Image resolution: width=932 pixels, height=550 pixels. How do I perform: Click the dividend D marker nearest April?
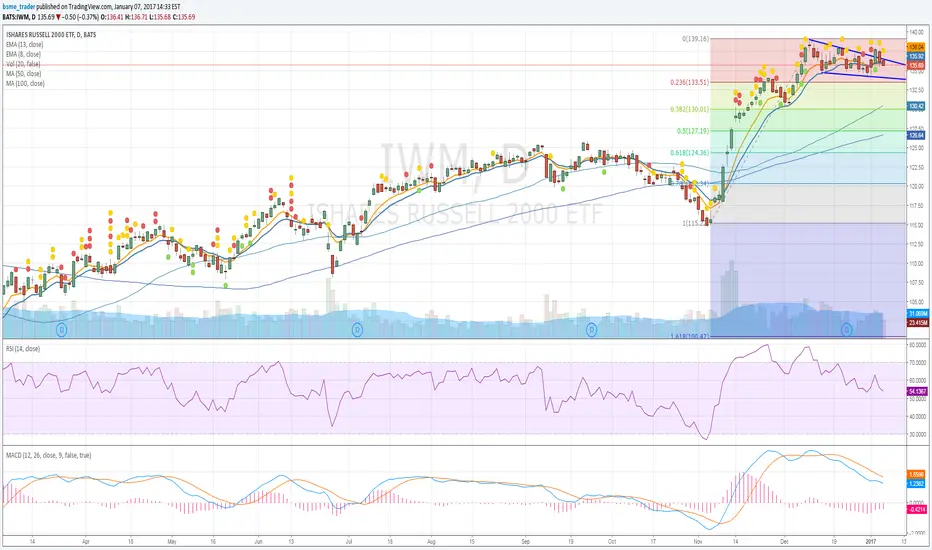61,329
